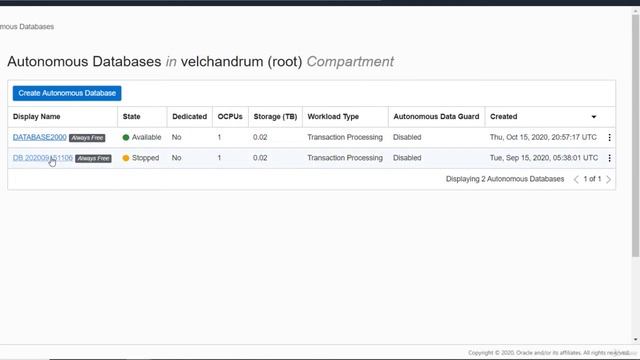Click the Autonomous Data Guard column header
640x360 pixels.
coord(436,117)
